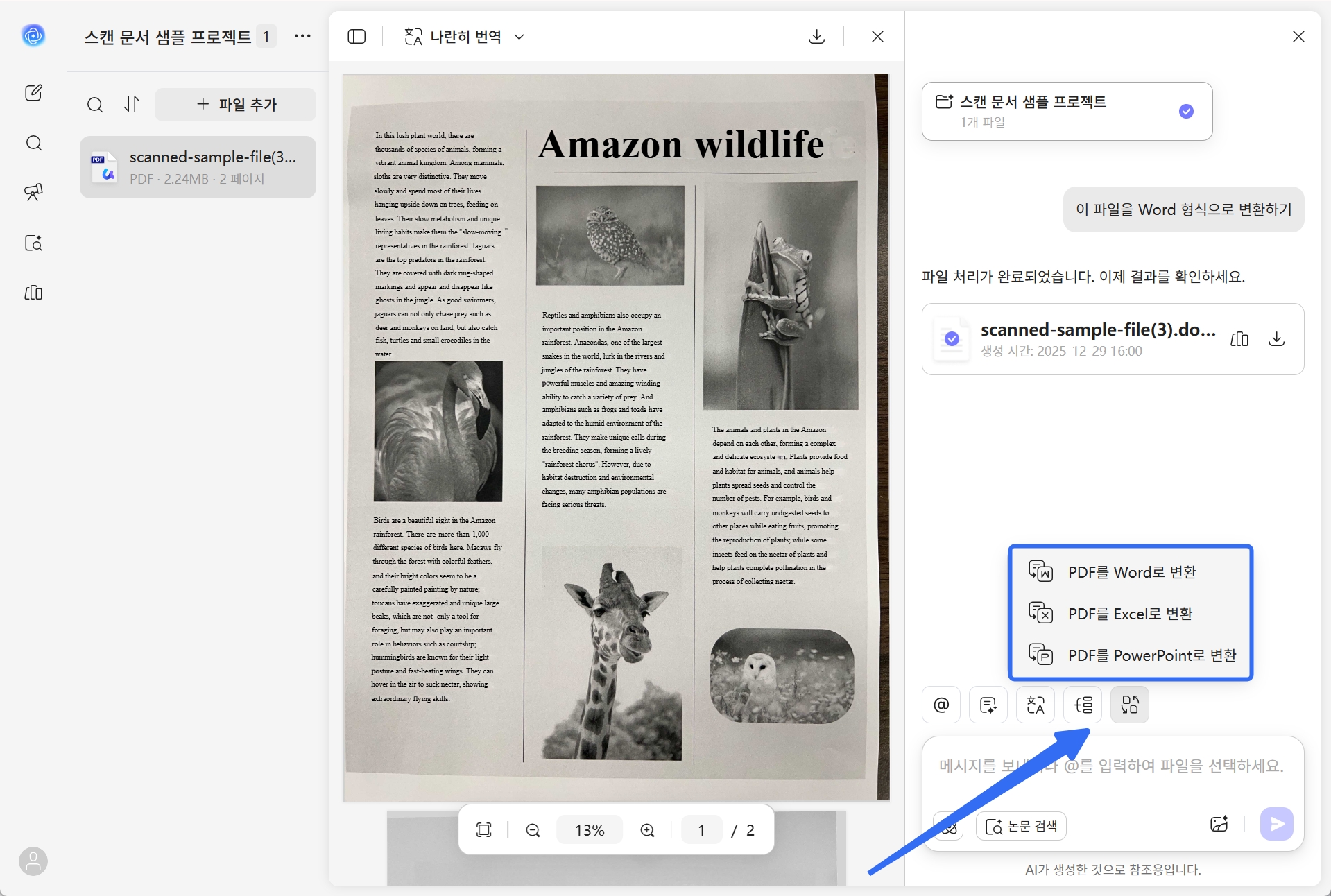
Task: Choose PDF를 Excel로 변환 option
Action: click(x=1131, y=614)
